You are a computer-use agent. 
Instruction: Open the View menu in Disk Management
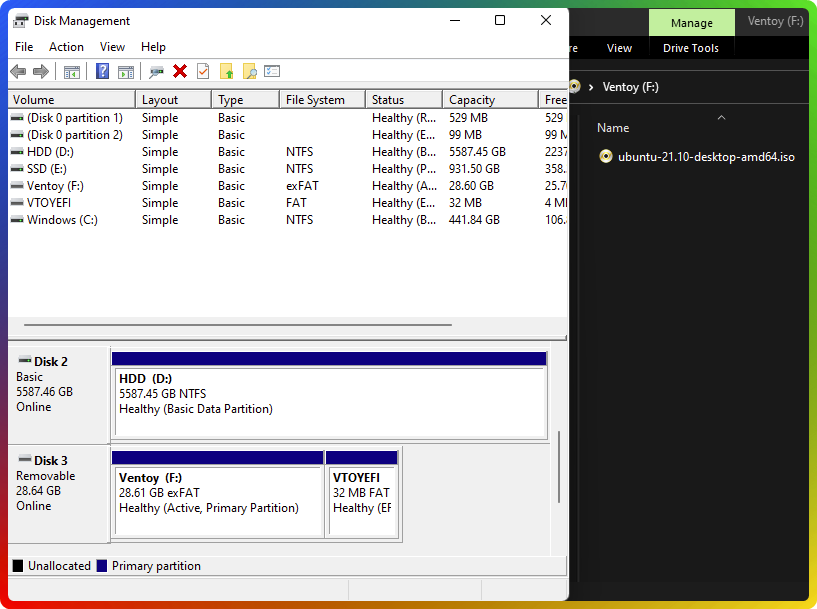point(112,47)
